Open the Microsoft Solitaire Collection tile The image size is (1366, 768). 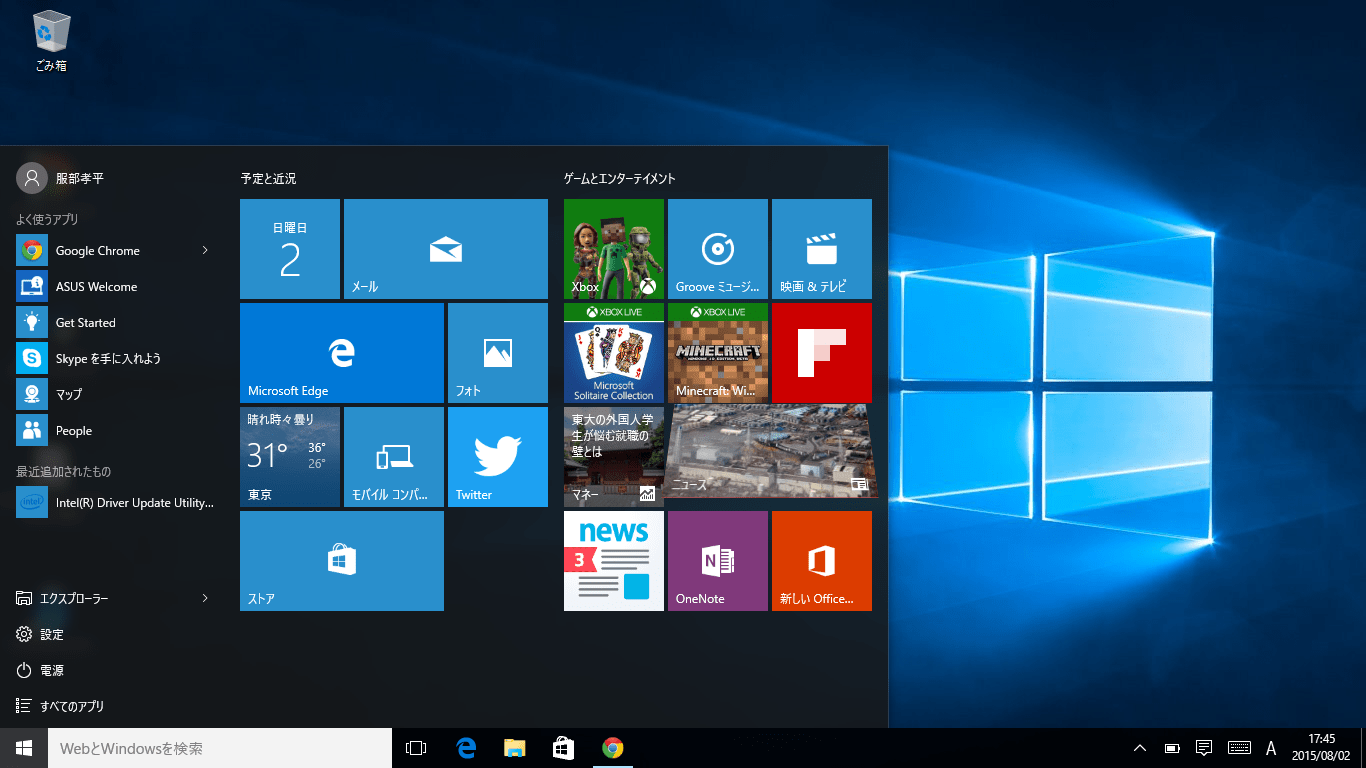click(x=614, y=353)
